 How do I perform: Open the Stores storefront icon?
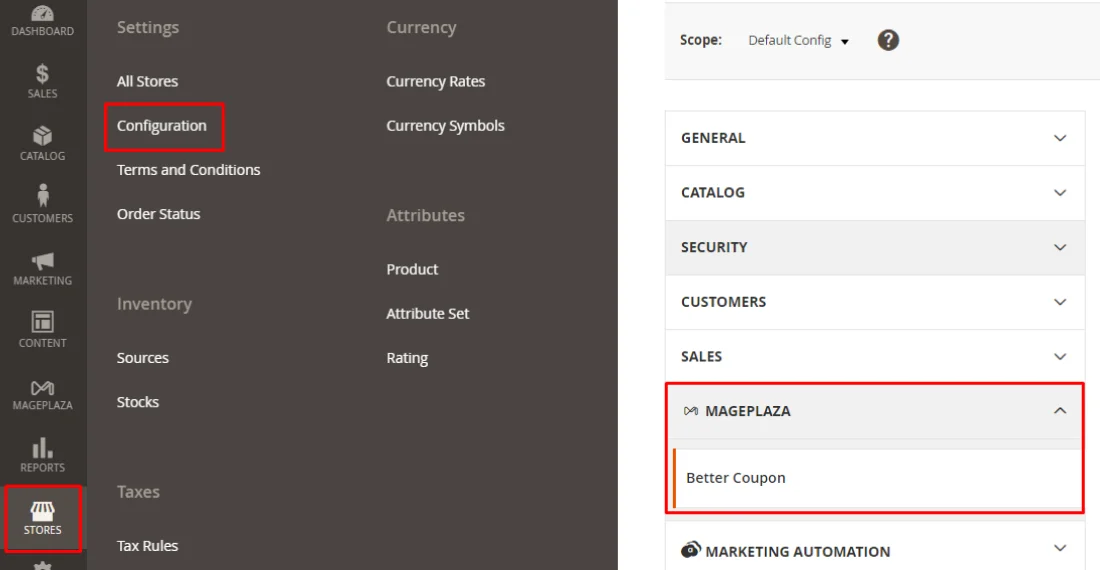pos(42,511)
